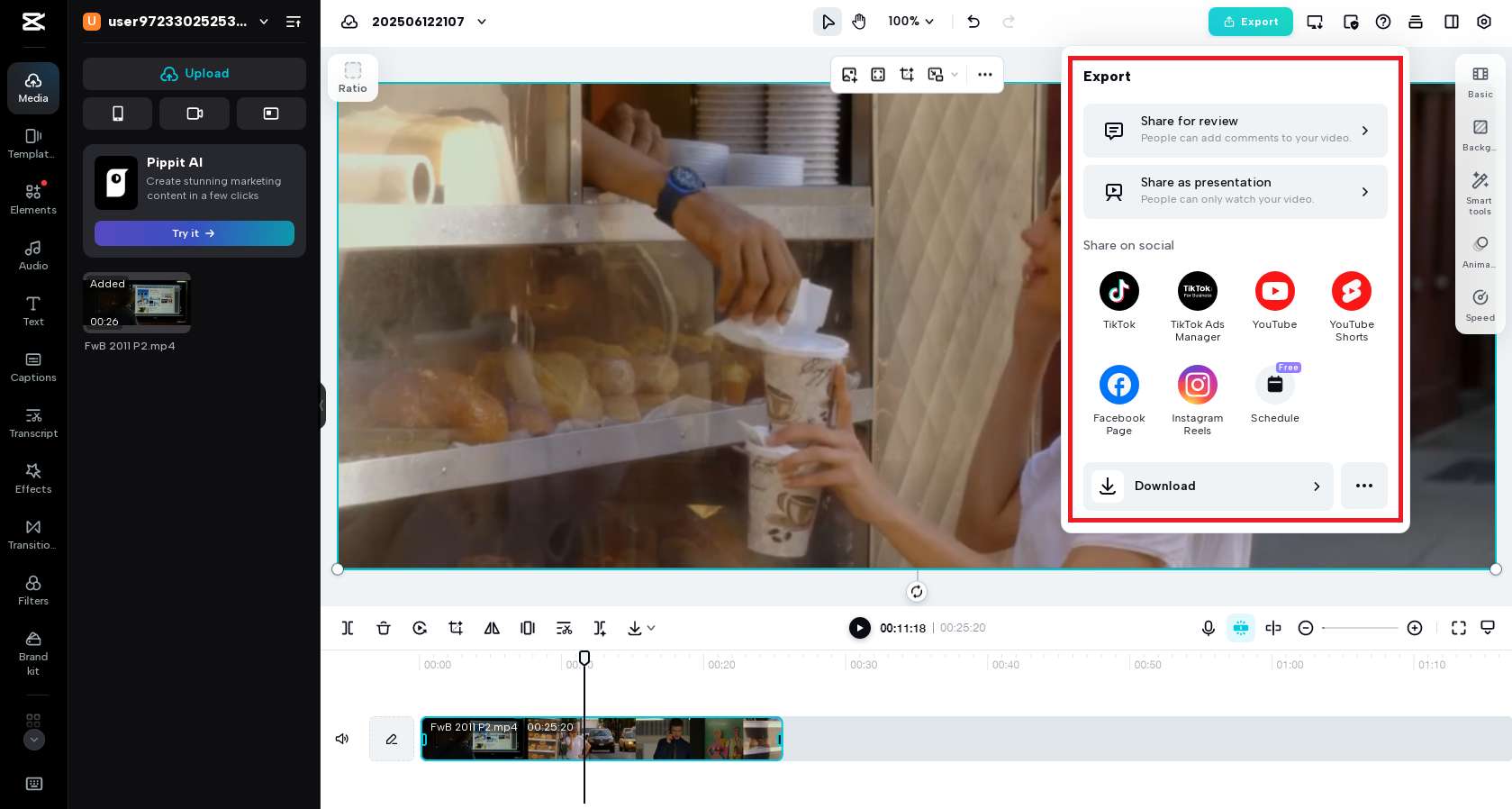Record a voiceover with microphone icon
Image resolution: width=1512 pixels, height=809 pixels.
[1209, 628]
